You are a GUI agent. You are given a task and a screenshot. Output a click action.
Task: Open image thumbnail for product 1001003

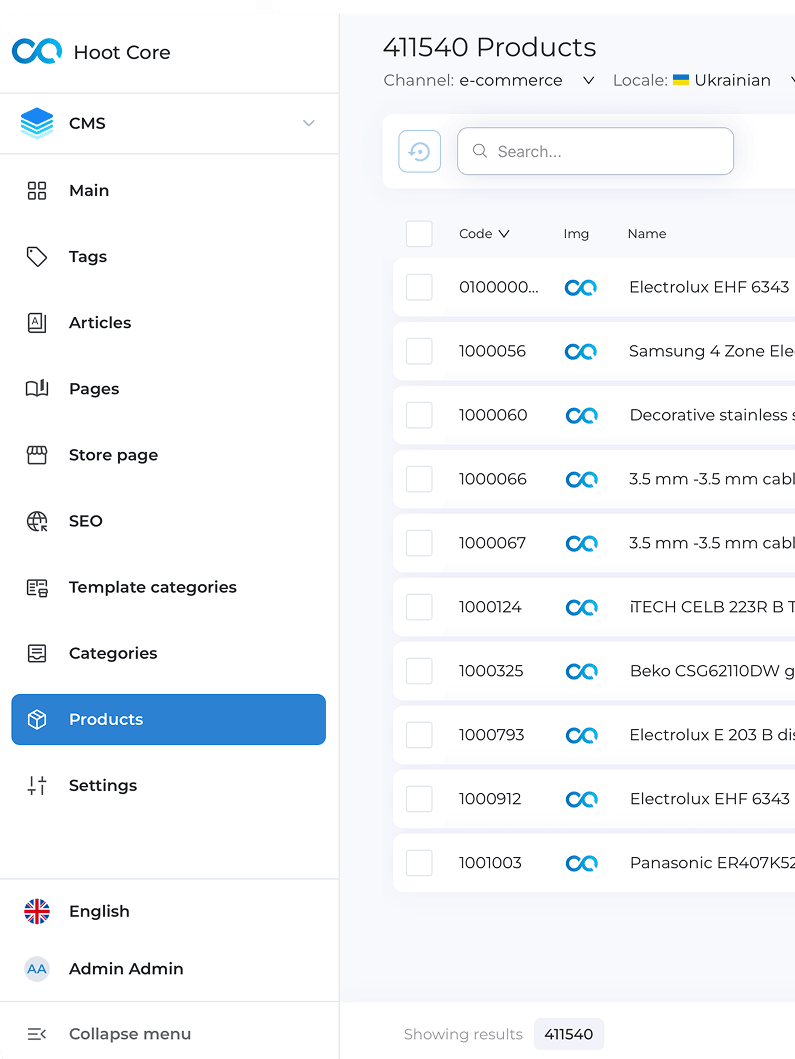[581, 863]
